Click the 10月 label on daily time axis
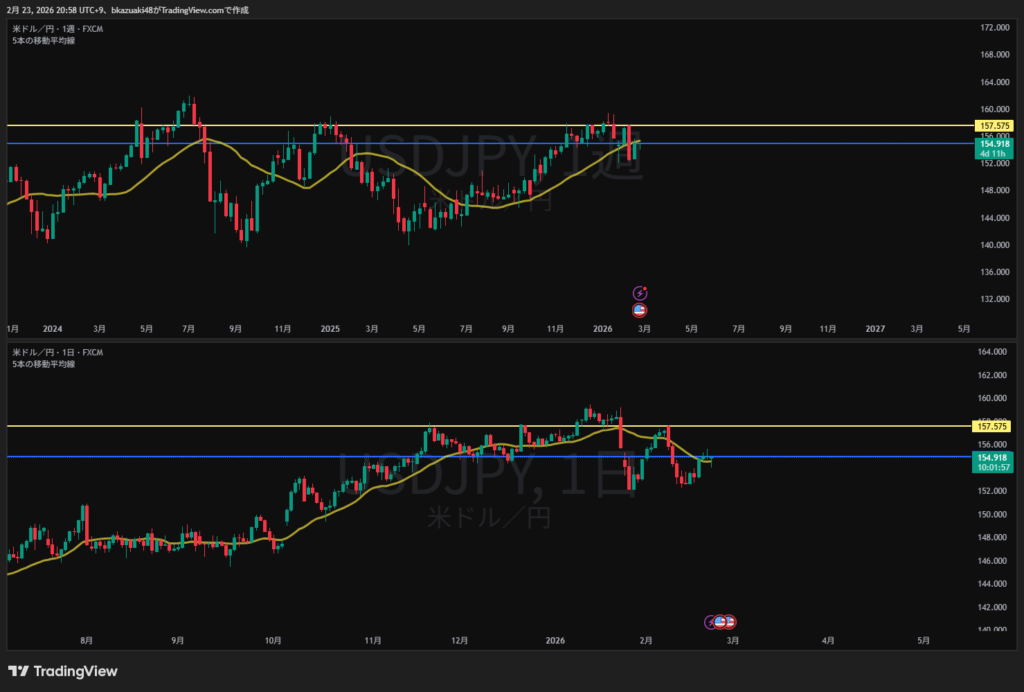This screenshot has width=1024, height=692. pos(273,640)
